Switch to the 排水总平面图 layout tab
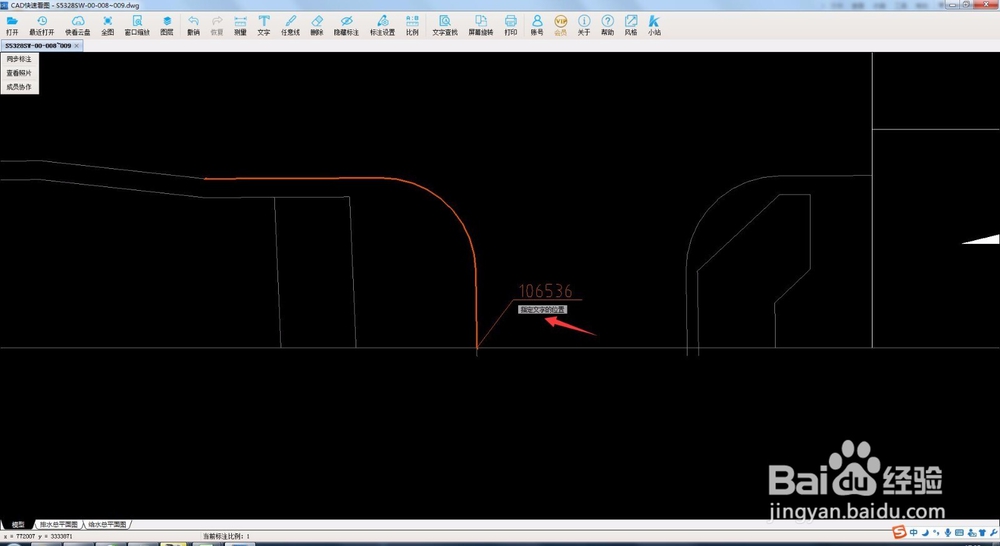The width and height of the screenshot is (1000, 546). click(59, 524)
